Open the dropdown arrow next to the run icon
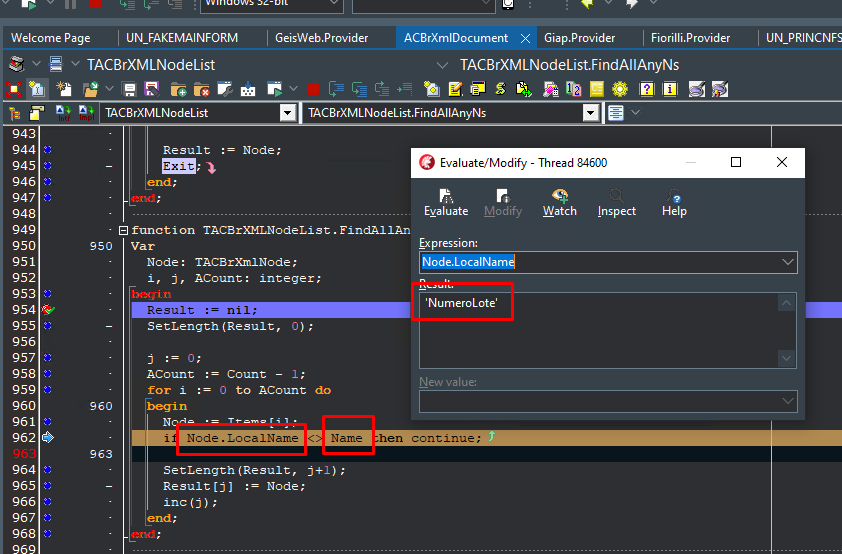842x554 pixels. click(293, 89)
